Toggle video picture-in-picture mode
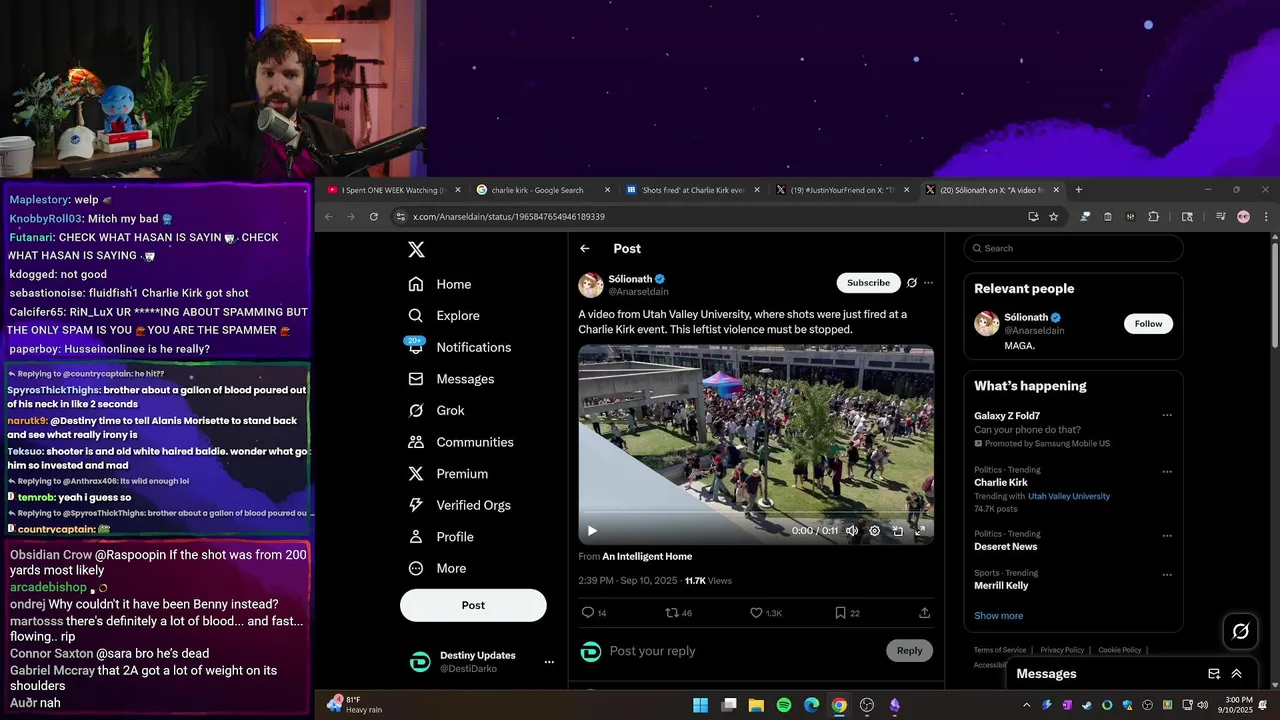 pos(897,531)
